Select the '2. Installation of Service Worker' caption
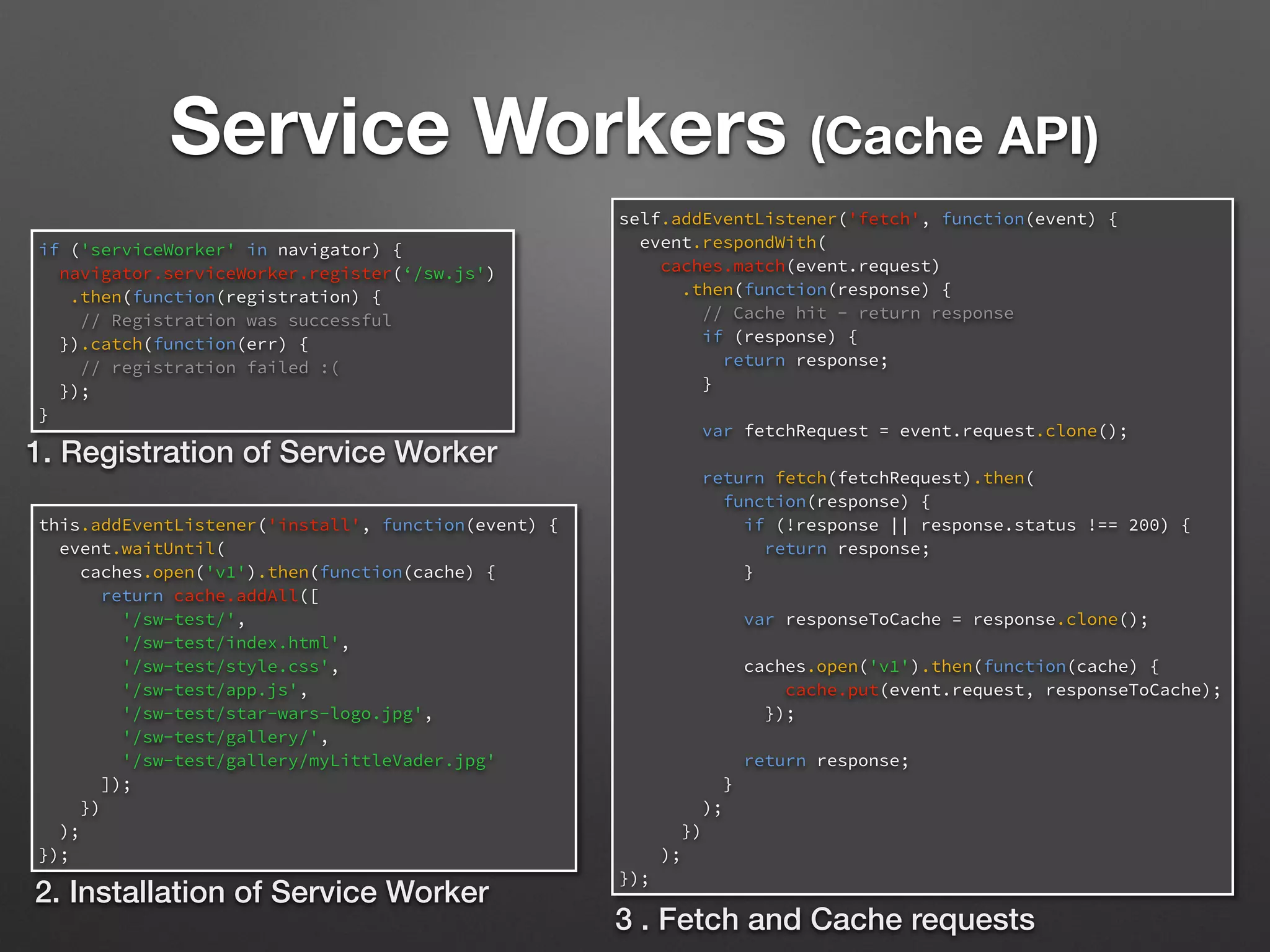1270x952 pixels. 262,892
